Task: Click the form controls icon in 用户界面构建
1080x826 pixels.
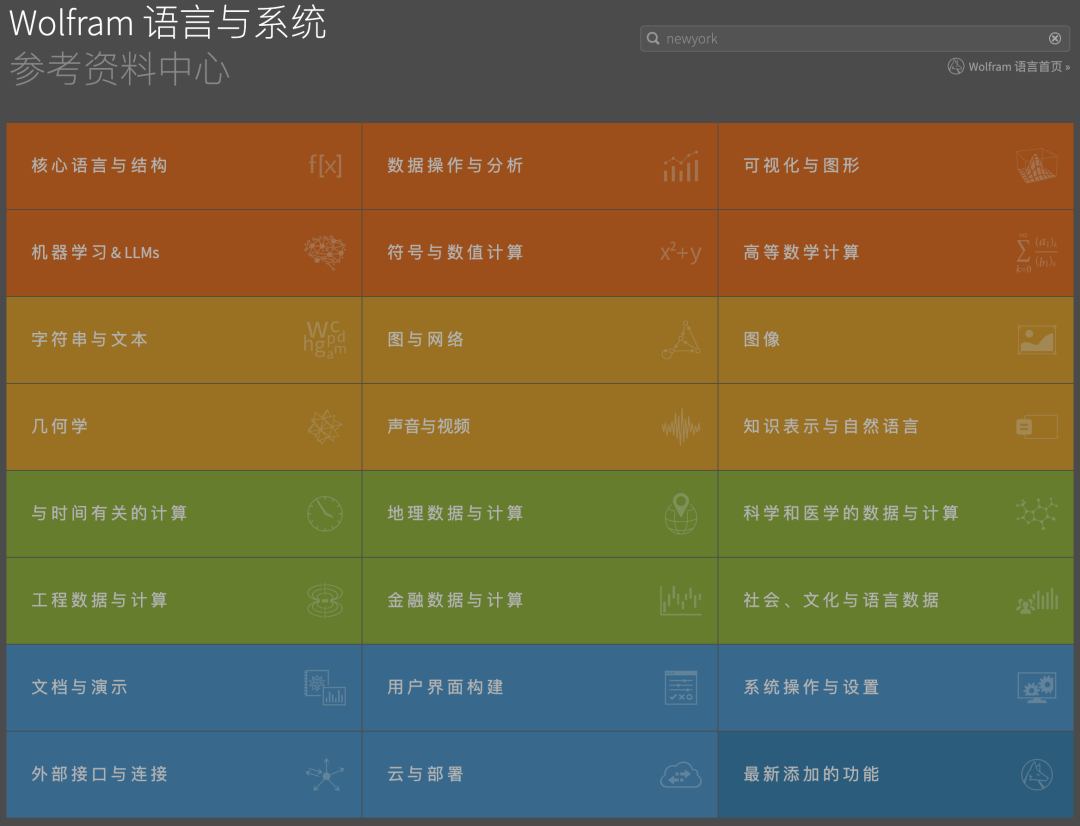Action: 681,688
